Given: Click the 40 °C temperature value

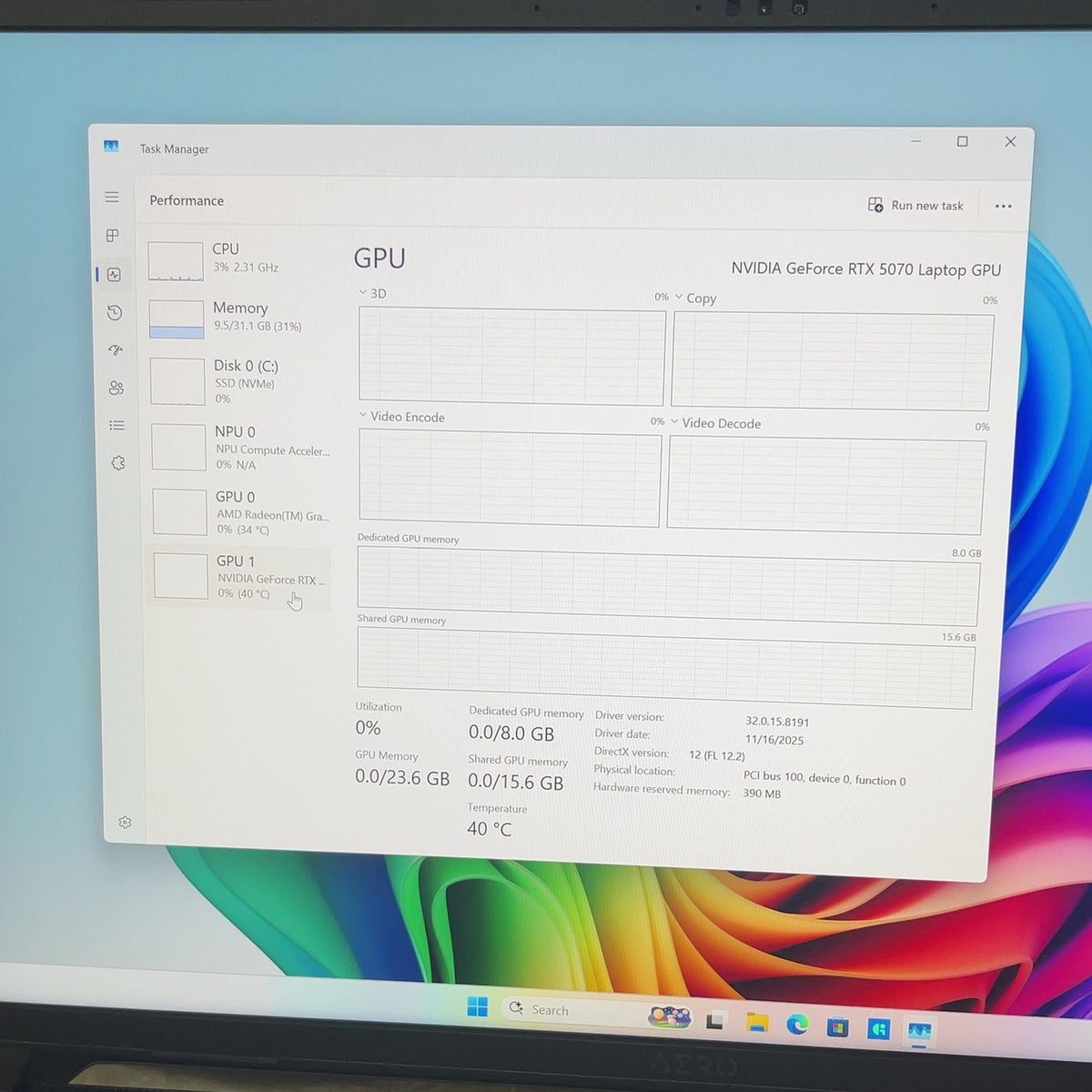Looking at the screenshot, I should [x=490, y=829].
